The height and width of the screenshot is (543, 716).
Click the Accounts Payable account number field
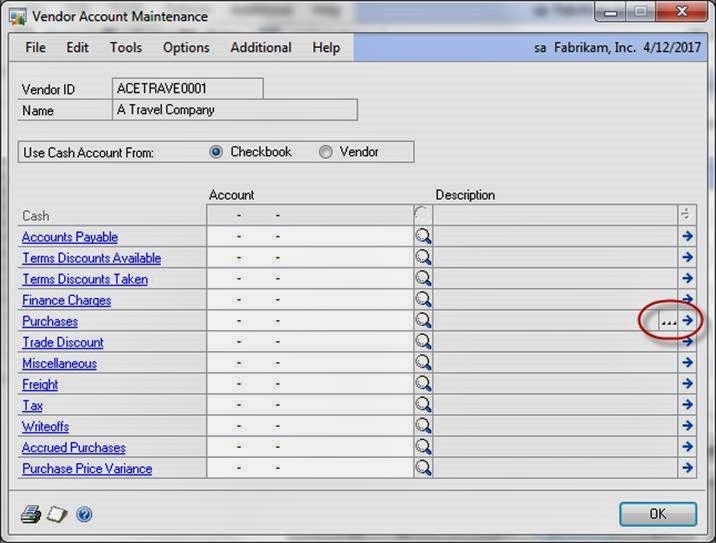[310, 237]
